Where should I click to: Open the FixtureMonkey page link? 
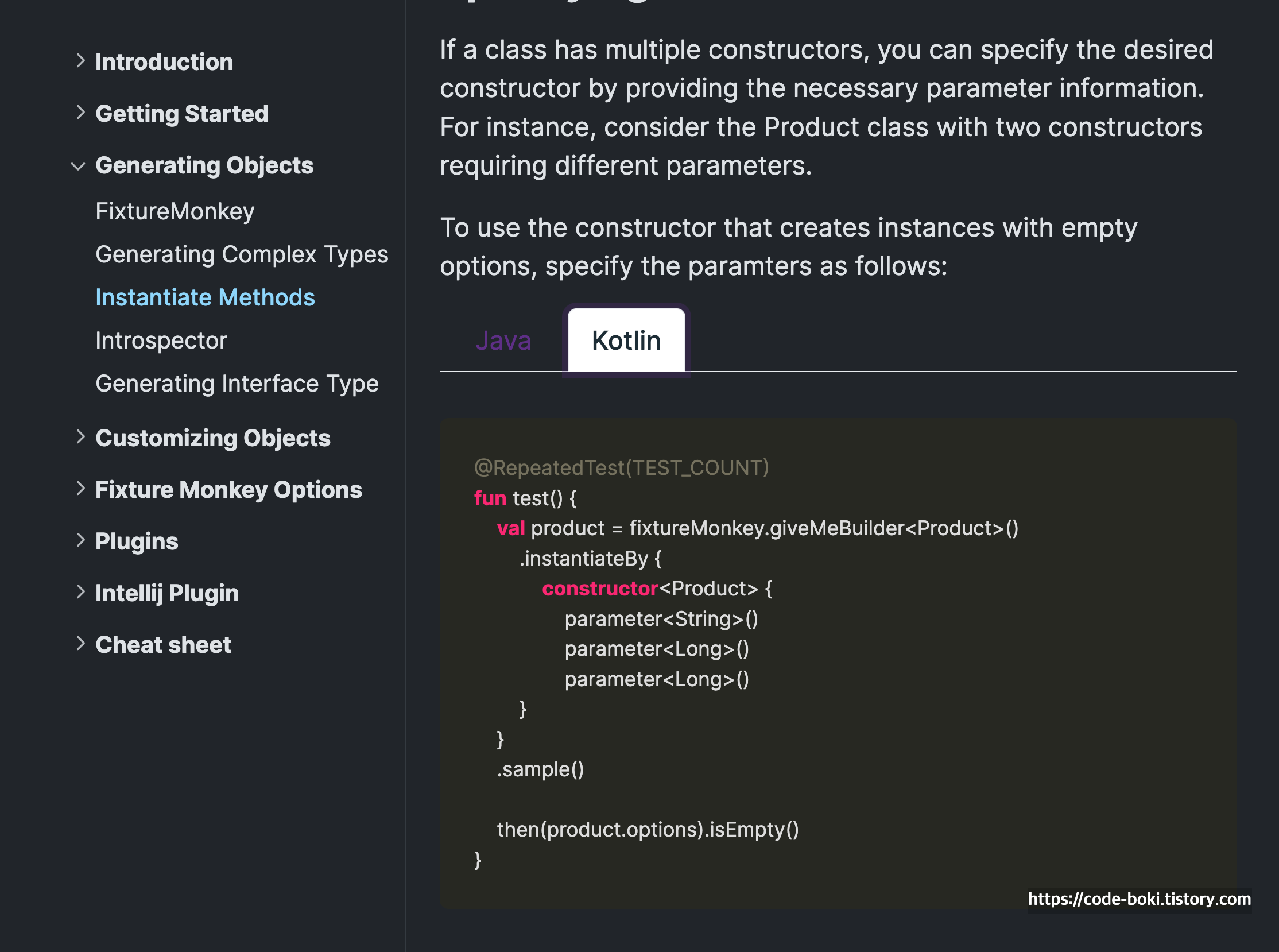click(x=175, y=211)
